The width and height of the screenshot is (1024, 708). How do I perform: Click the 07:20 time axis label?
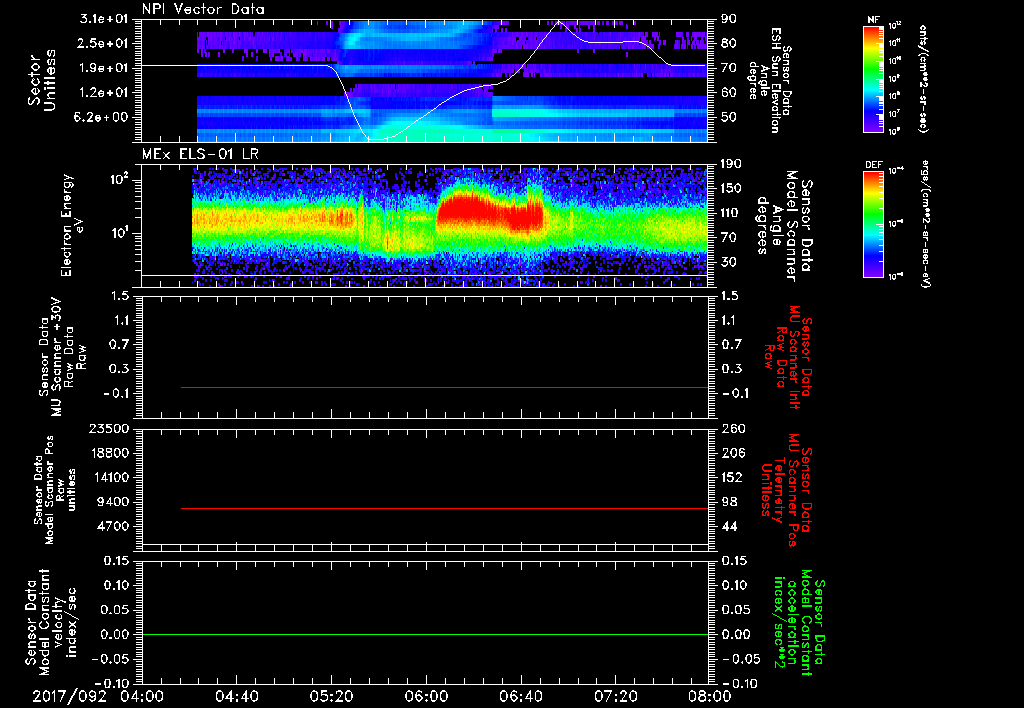click(x=615, y=696)
